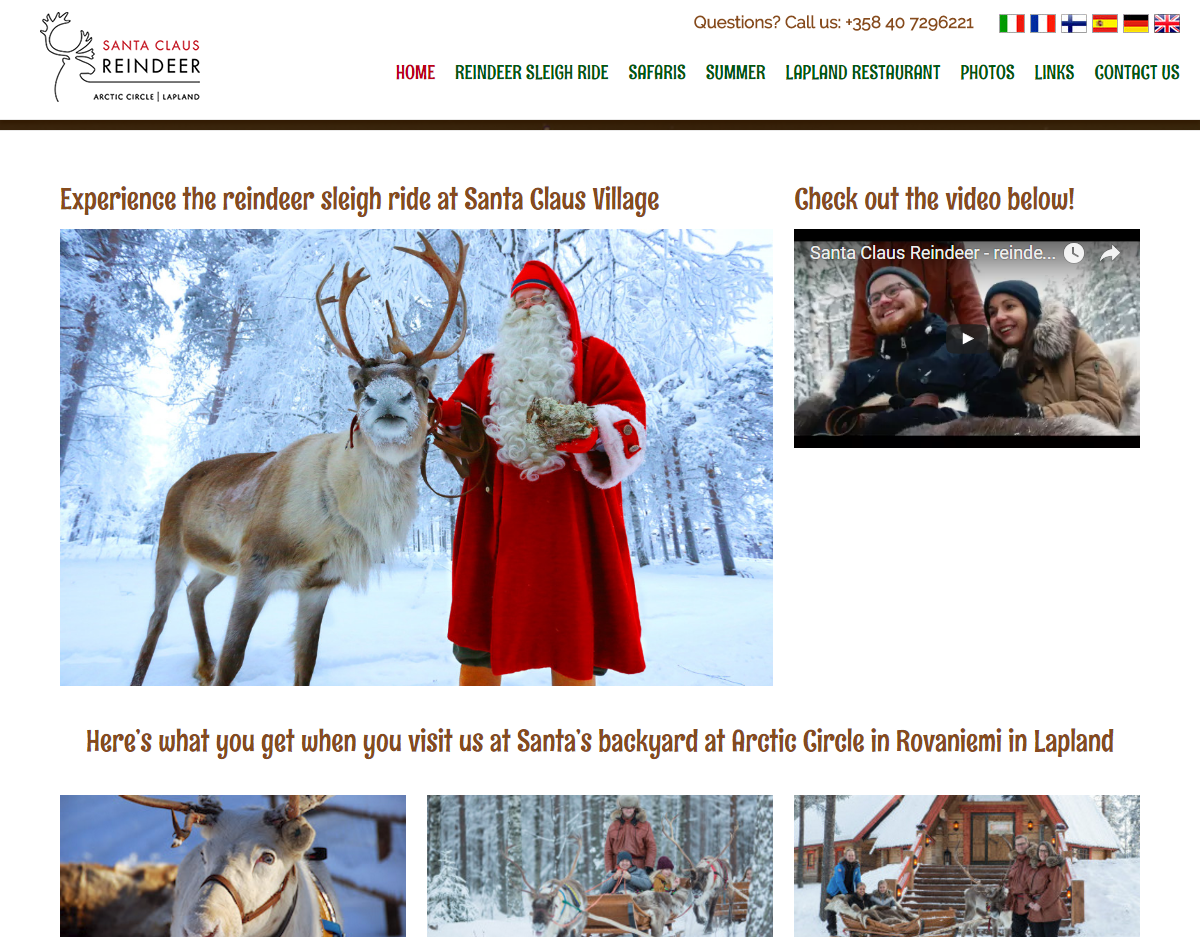Open the Lapland Restaurant page
The image size is (1200, 937).
[x=862, y=72]
